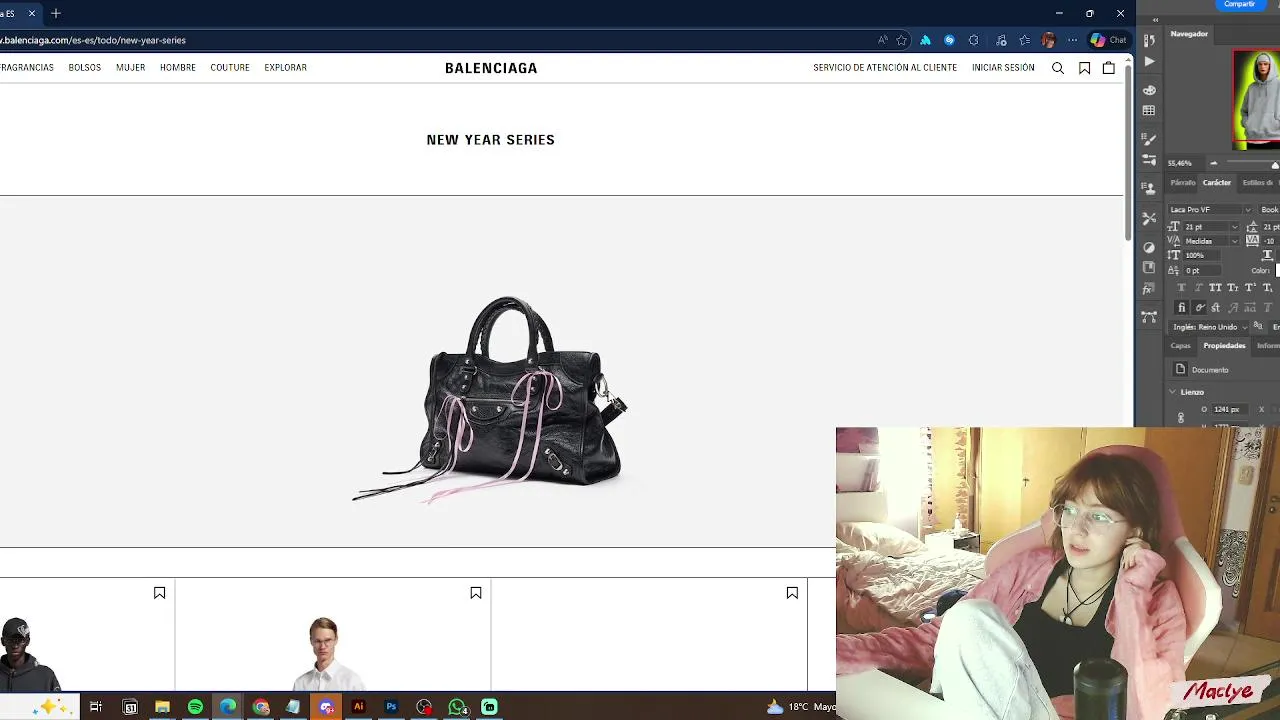
Task: Open Adobe Illustrator from the taskbar
Action: 358,707
